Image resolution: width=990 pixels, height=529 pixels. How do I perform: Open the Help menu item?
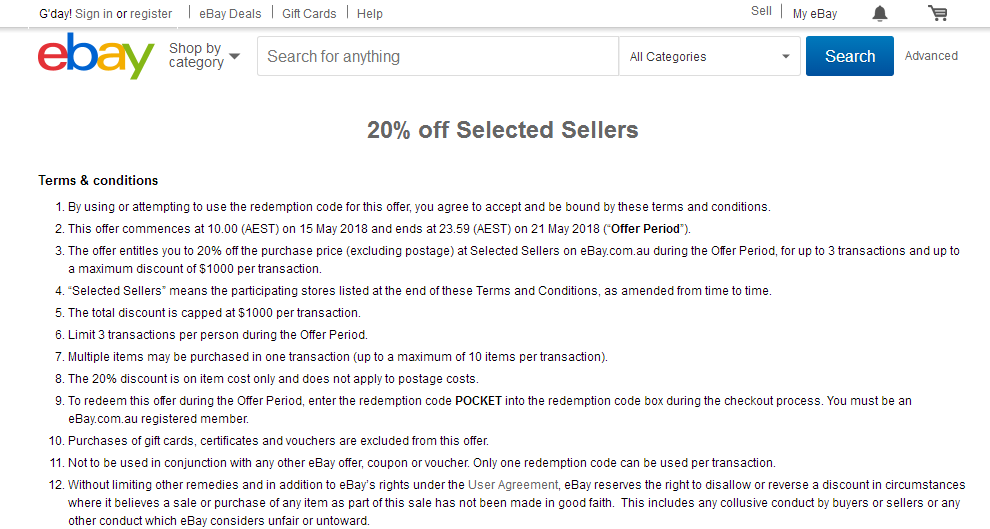pos(369,13)
